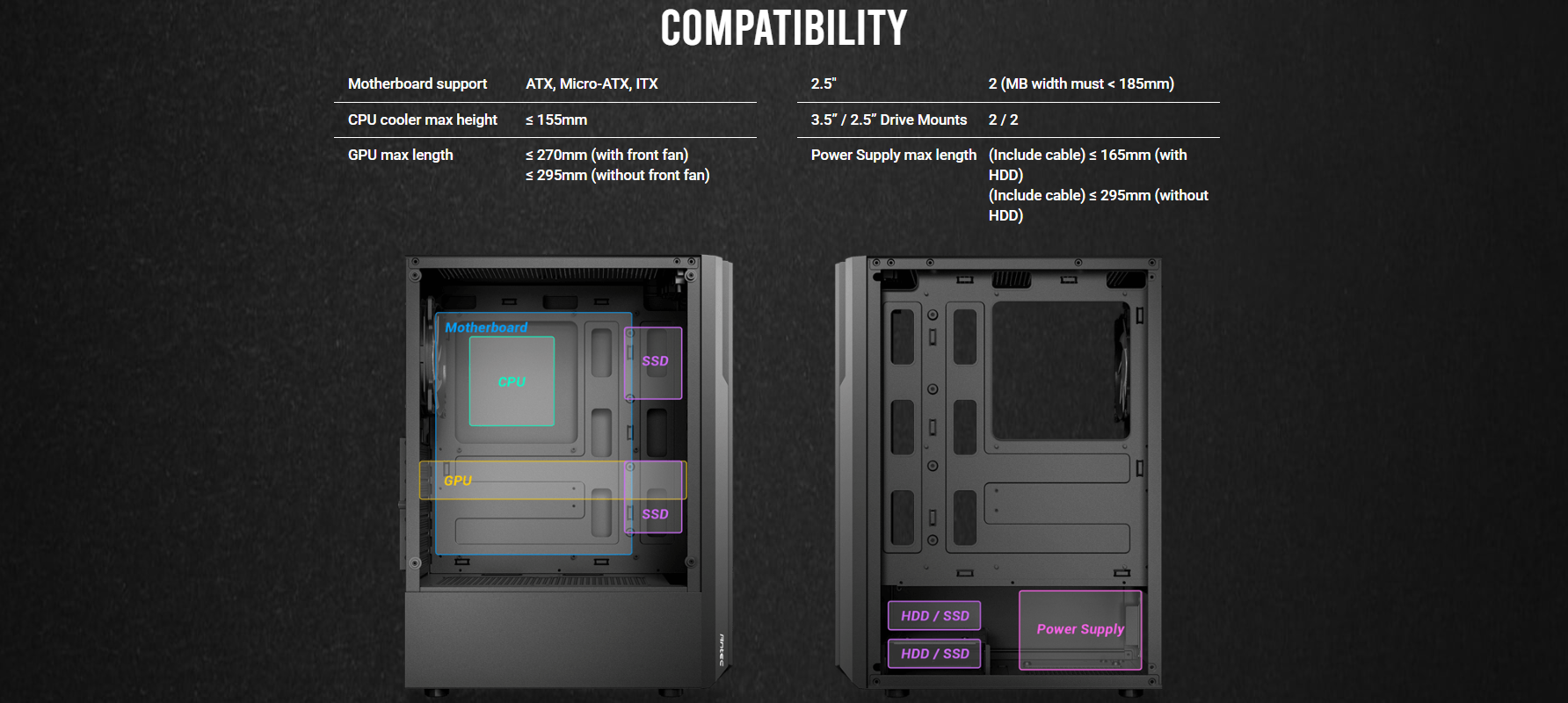Select the "CPU cooler max height" label

[422, 120]
